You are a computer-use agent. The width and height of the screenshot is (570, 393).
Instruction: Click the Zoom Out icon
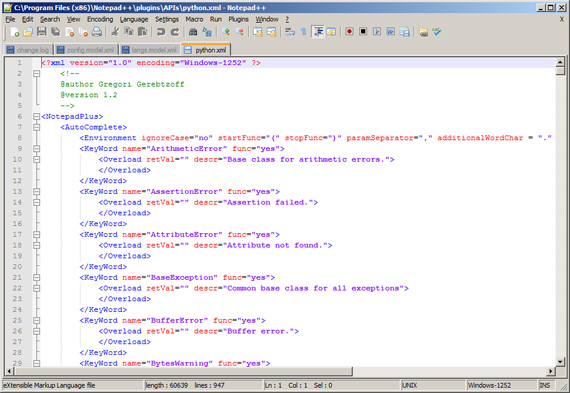[x=239, y=32]
